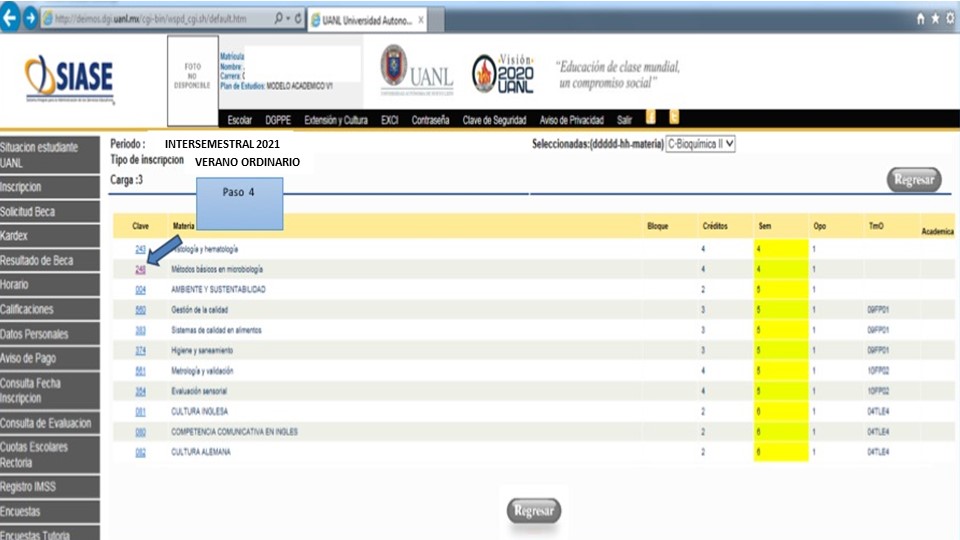This screenshot has width=960, height=540.
Task: Close the UANL browser tab
Action: pyautogui.click(x=421, y=20)
